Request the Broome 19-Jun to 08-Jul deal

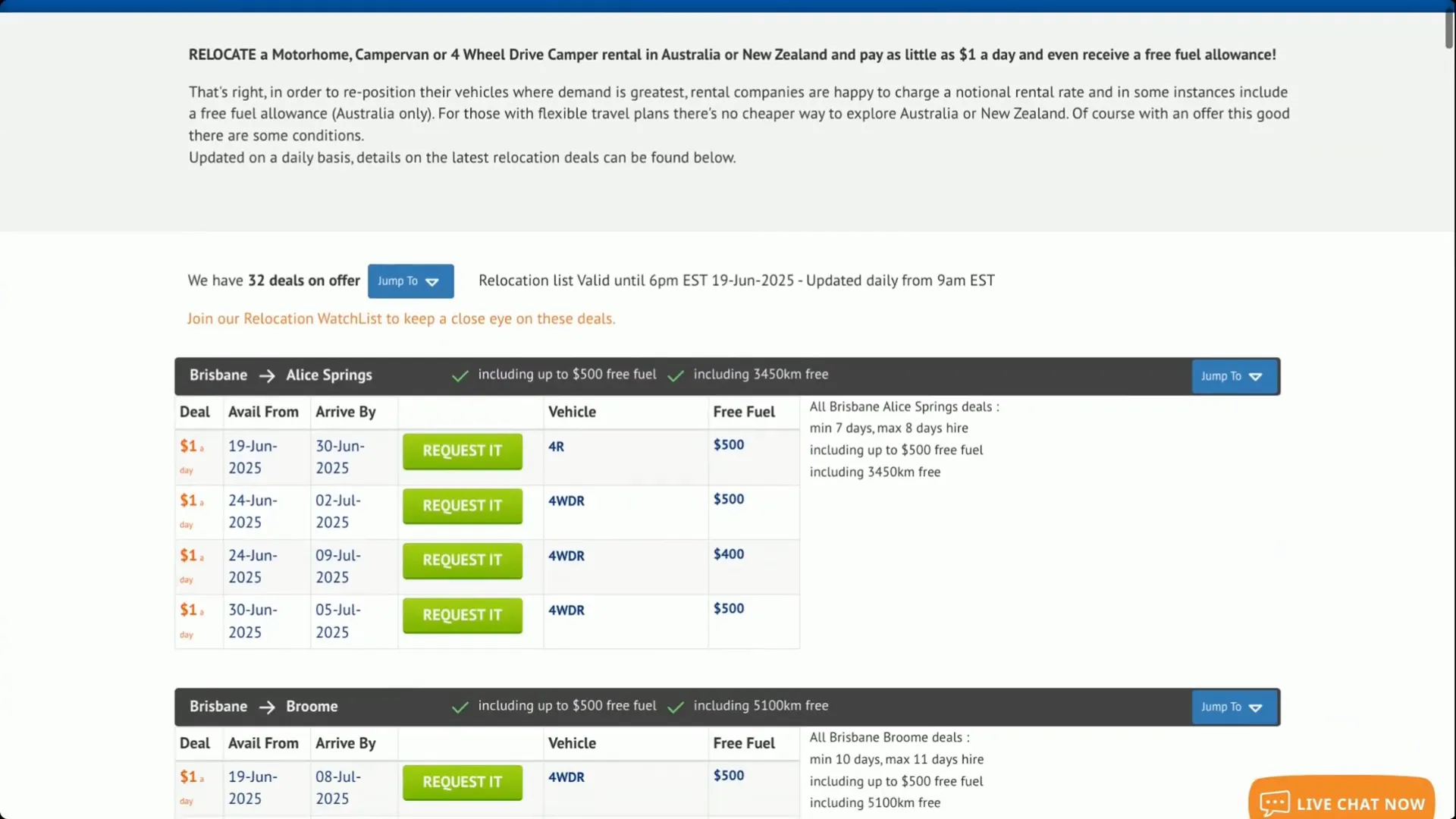point(462,782)
